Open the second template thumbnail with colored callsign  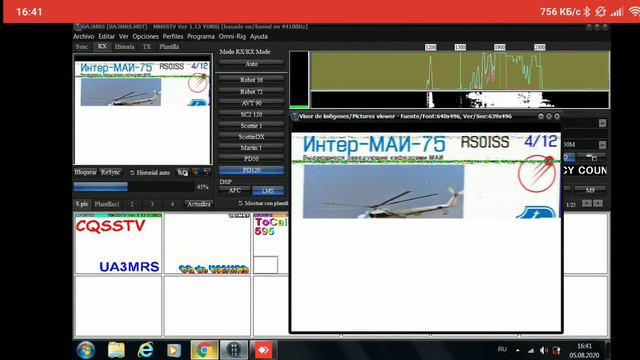point(207,243)
